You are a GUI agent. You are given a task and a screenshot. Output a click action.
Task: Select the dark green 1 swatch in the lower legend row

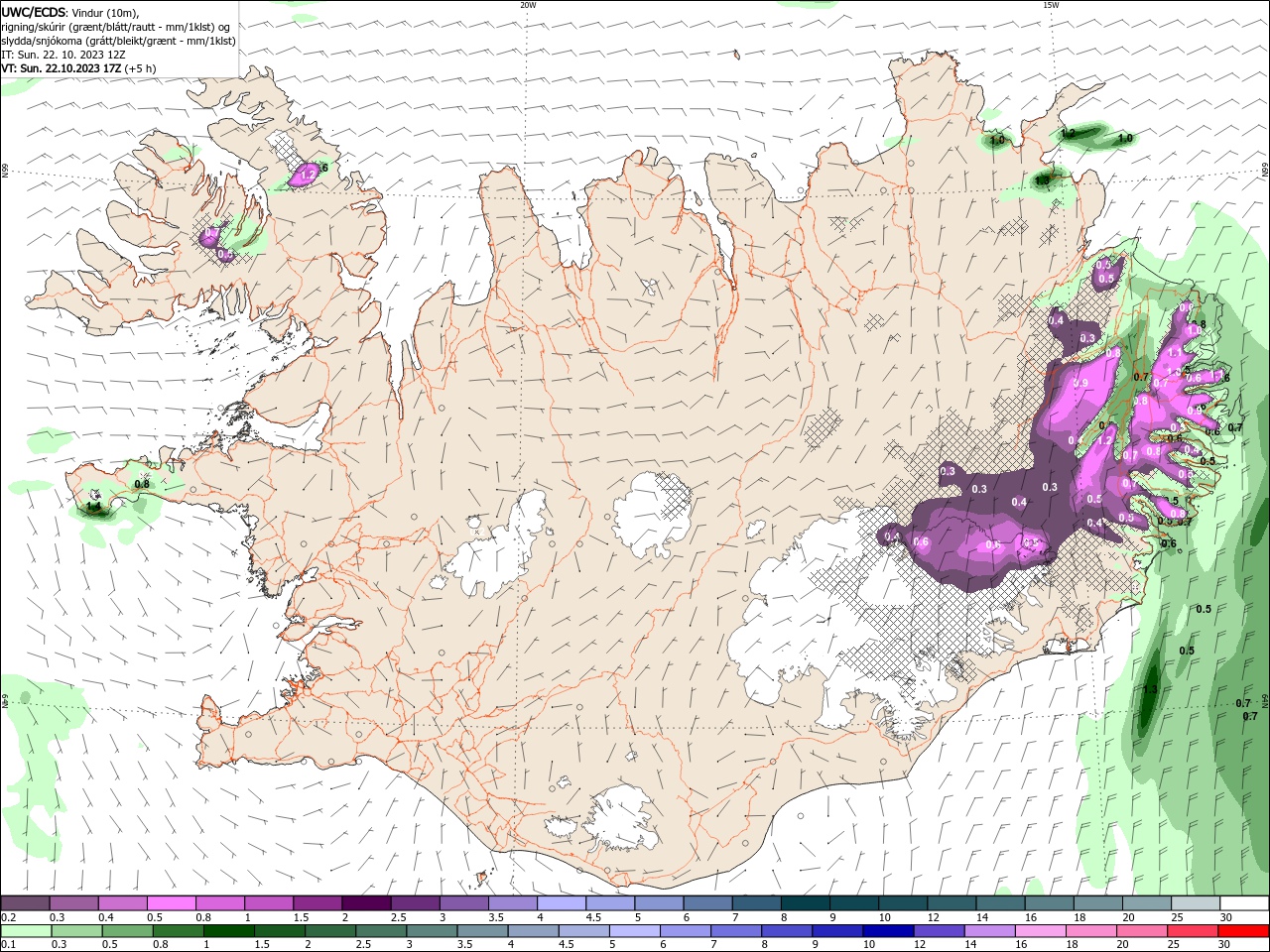228,931
